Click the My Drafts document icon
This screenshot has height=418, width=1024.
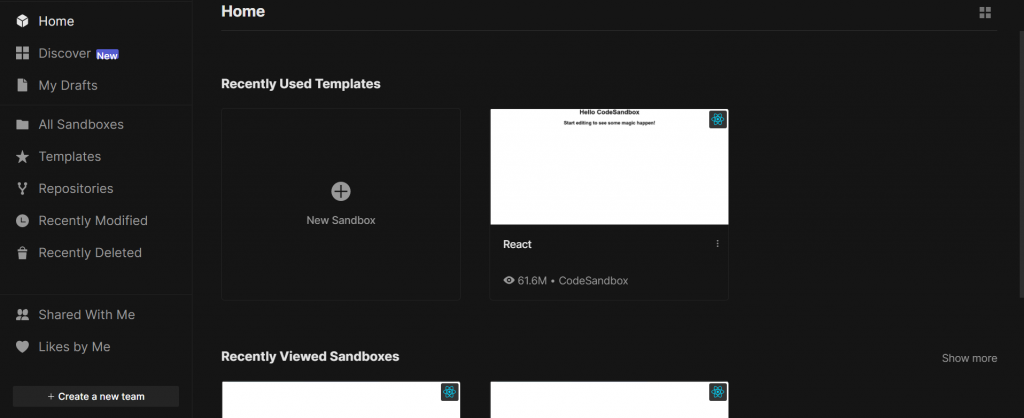pos(22,85)
